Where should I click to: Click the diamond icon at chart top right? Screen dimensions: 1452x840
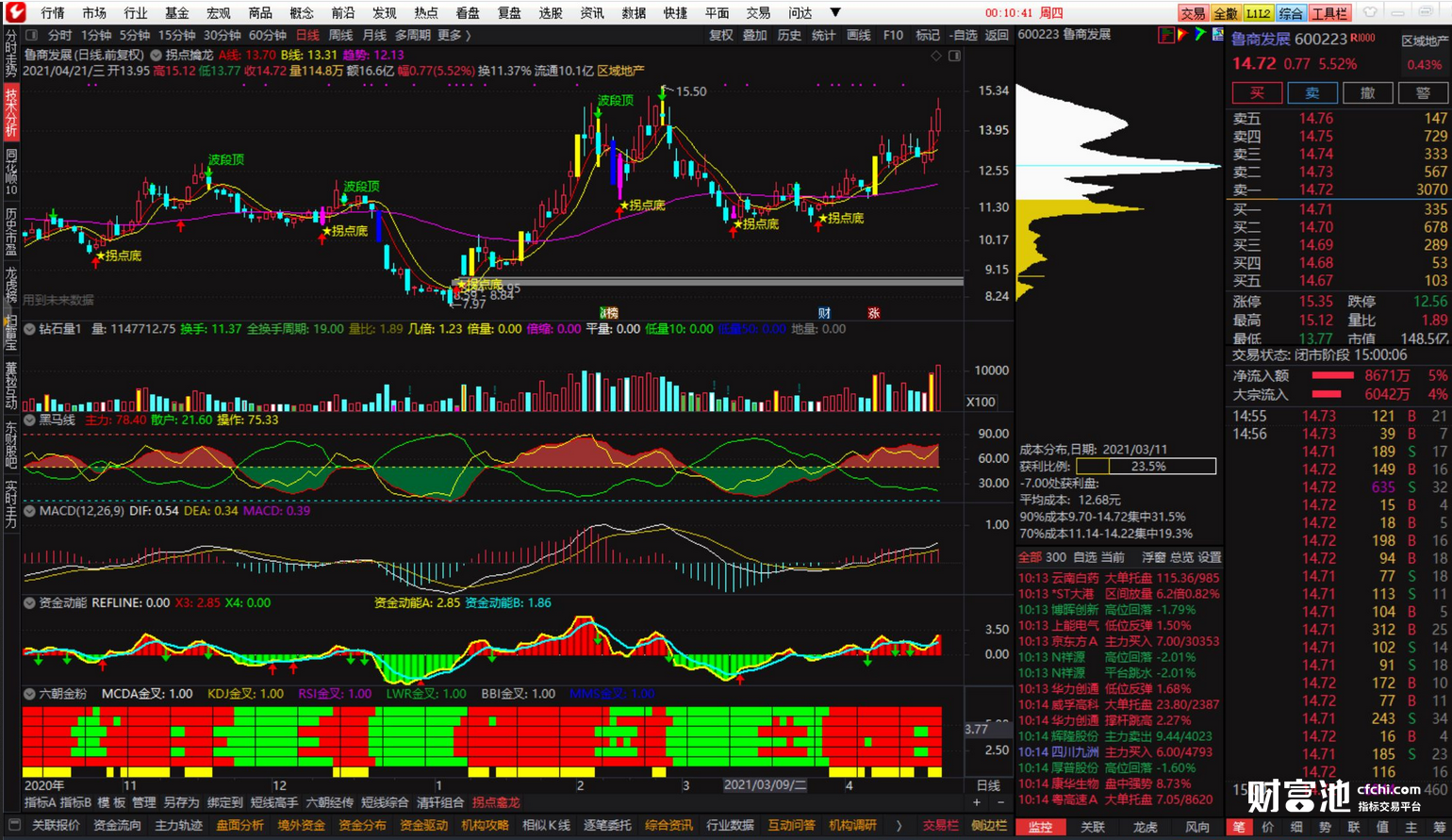coord(936,56)
